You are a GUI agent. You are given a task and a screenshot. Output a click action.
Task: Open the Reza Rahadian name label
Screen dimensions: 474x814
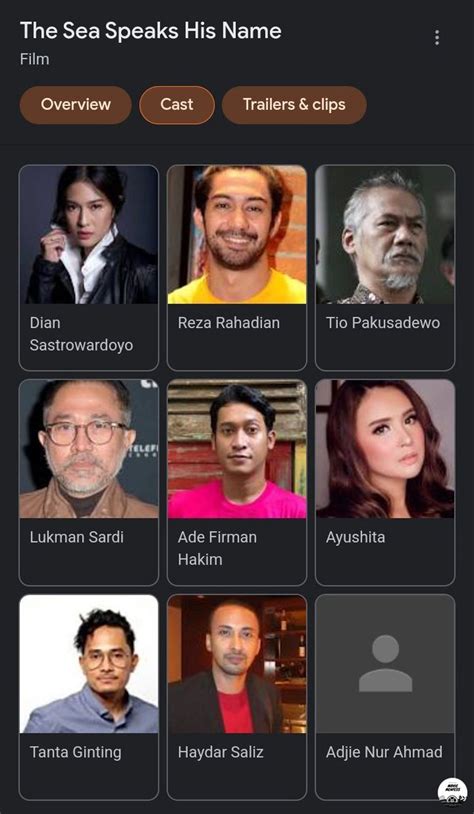pyautogui.click(x=229, y=323)
